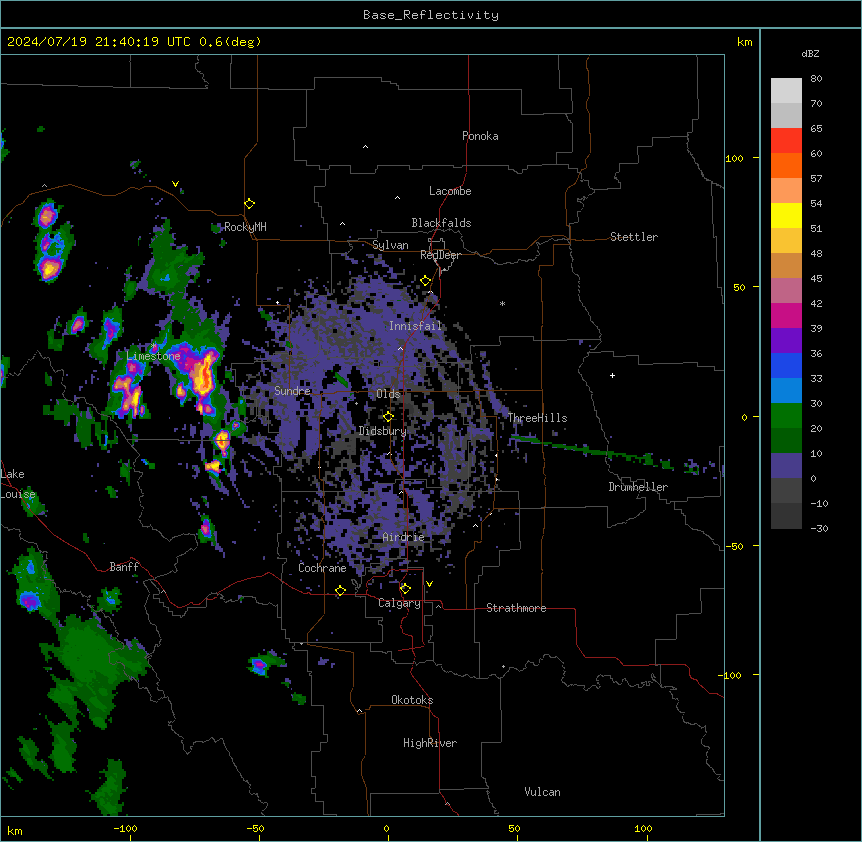Viewport: 862px width, 842px height.
Task: Click the 50 tick on bottom axis
Action: click(514, 828)
